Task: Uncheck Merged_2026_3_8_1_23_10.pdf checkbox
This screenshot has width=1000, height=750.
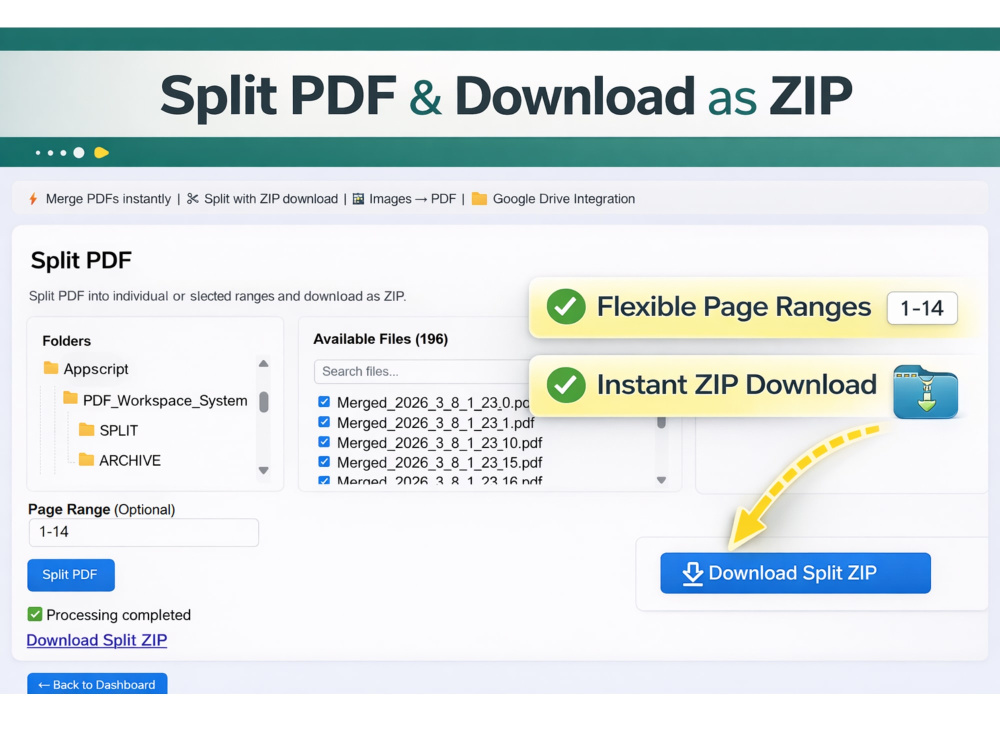Action: coord(324,441)
